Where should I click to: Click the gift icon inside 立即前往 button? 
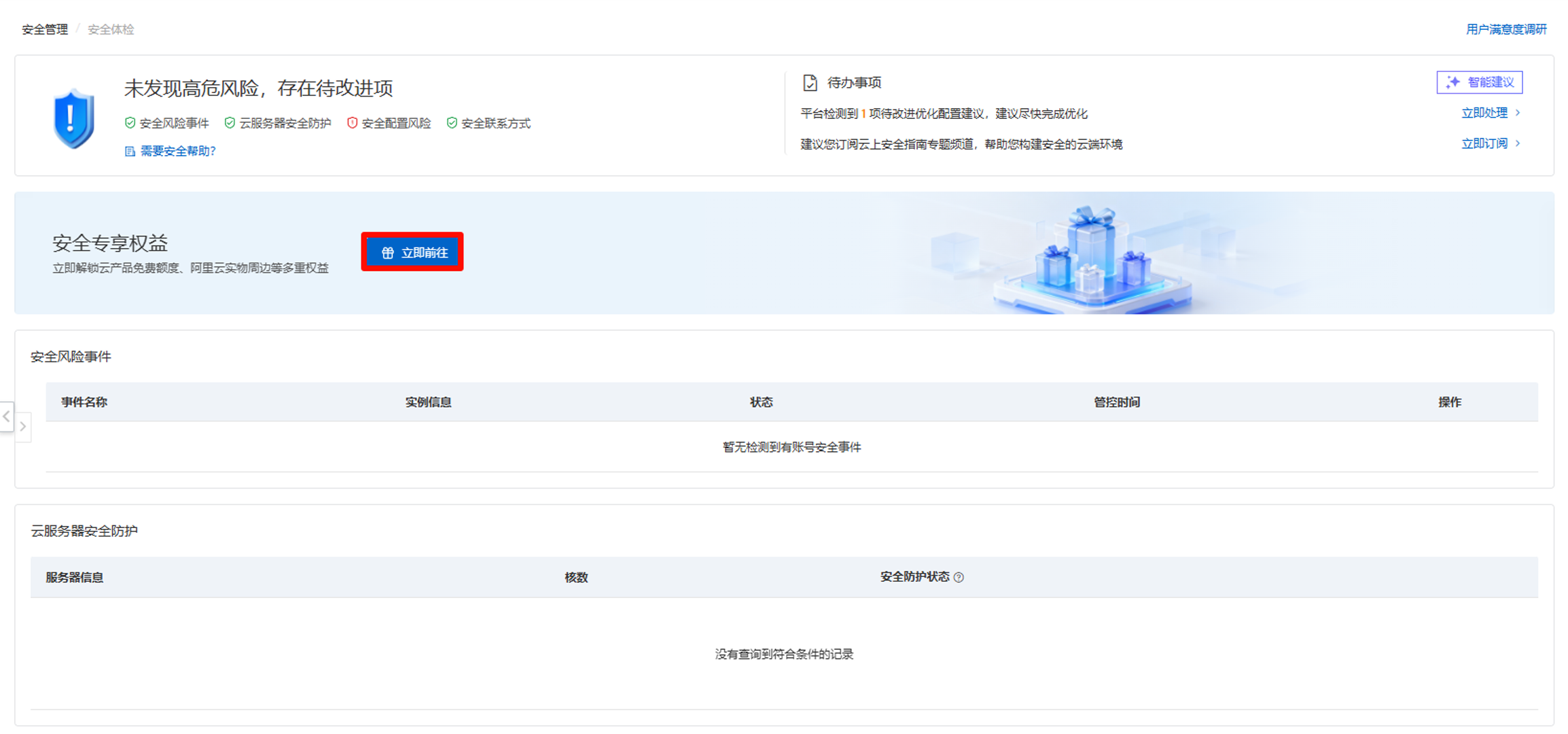coord(387,251)
